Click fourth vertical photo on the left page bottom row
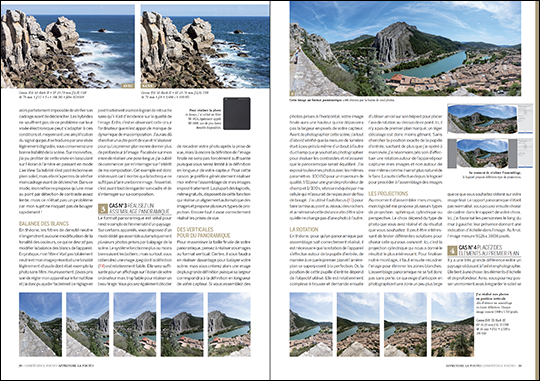The height and width of the screenshot is (381, 540). tap(182, 325)
